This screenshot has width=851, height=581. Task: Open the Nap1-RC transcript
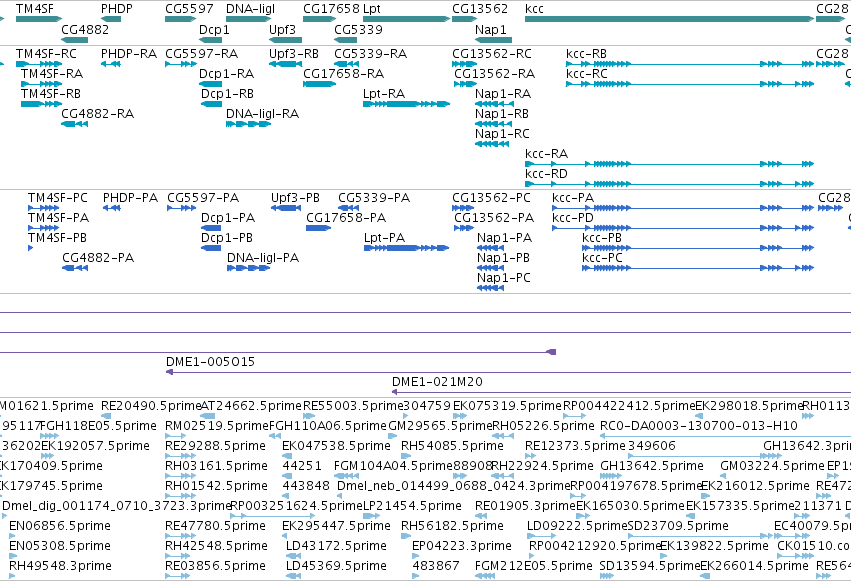[492, 144]
